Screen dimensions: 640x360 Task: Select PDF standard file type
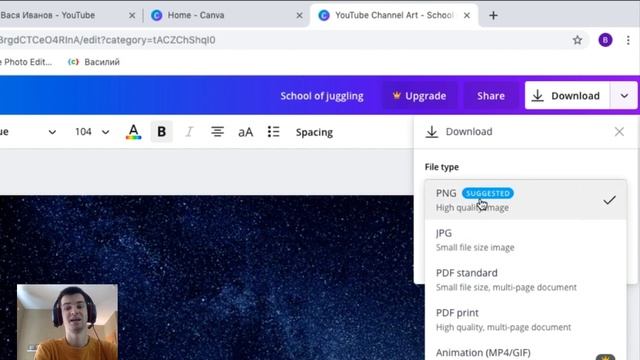pos(526,280)
